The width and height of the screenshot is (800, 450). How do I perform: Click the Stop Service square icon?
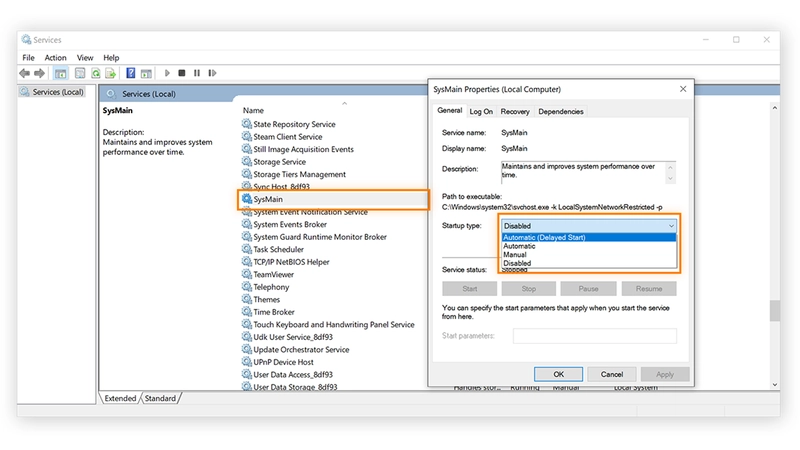click(x=182, y=73)
